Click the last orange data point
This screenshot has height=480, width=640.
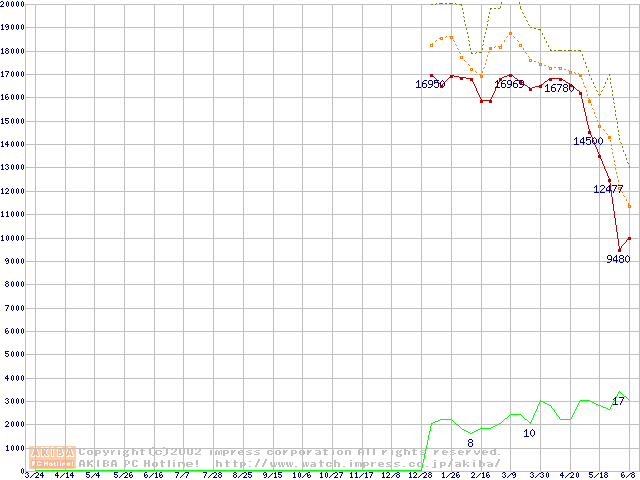pos(629,207)
